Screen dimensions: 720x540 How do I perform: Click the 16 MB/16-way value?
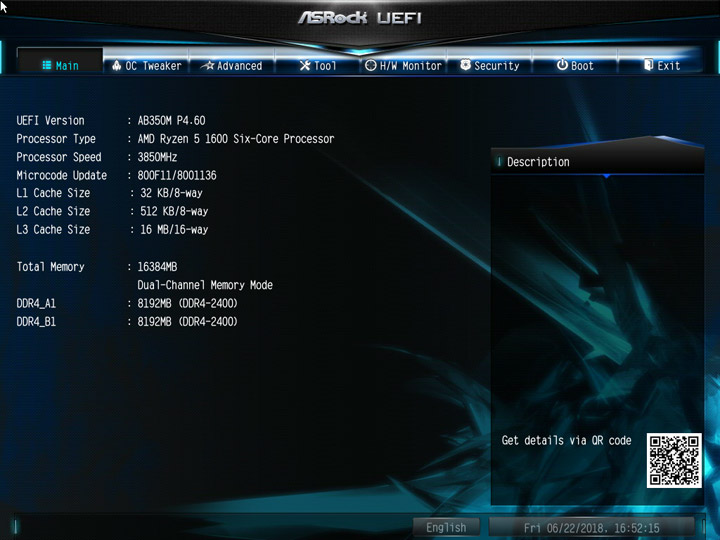[174, 230]
